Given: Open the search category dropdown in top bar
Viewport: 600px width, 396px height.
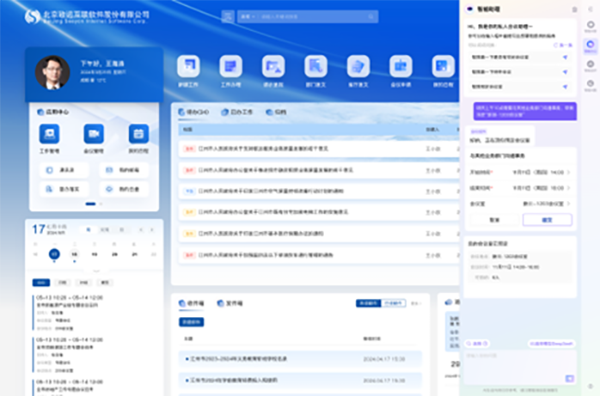Looking at the screenshot, I should [248, 16].
